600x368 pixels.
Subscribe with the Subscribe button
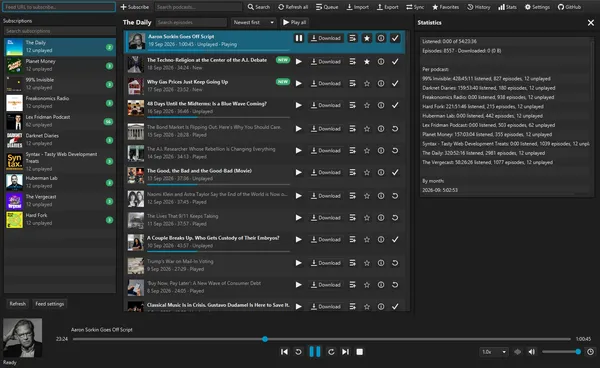pos(135,7)
